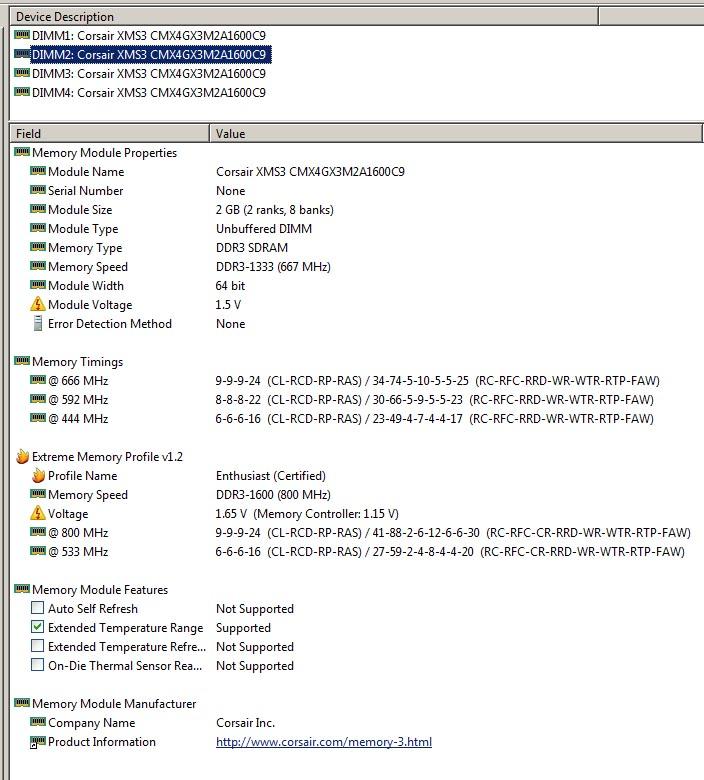
Task: Click the value 'DDR3-1333 (667 MHz)'
Action: 273,267
